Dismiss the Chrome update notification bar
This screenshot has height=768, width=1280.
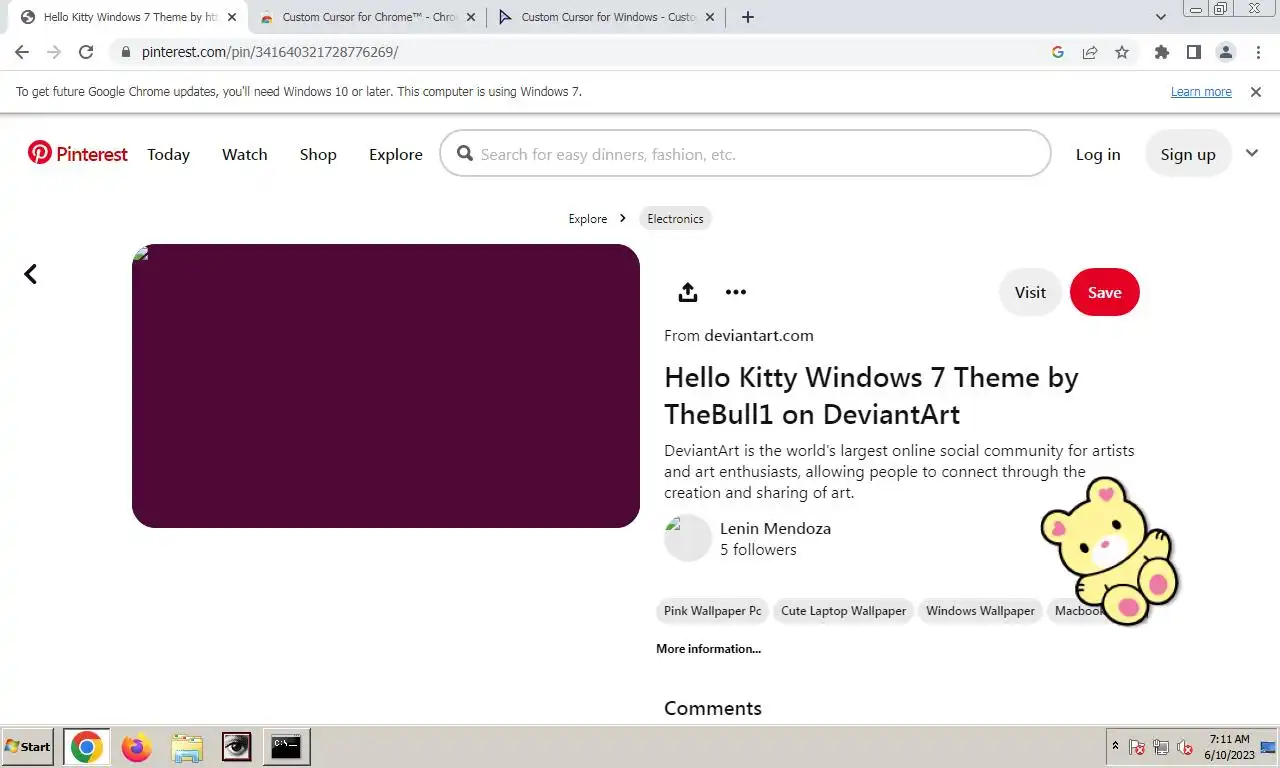1256,91
